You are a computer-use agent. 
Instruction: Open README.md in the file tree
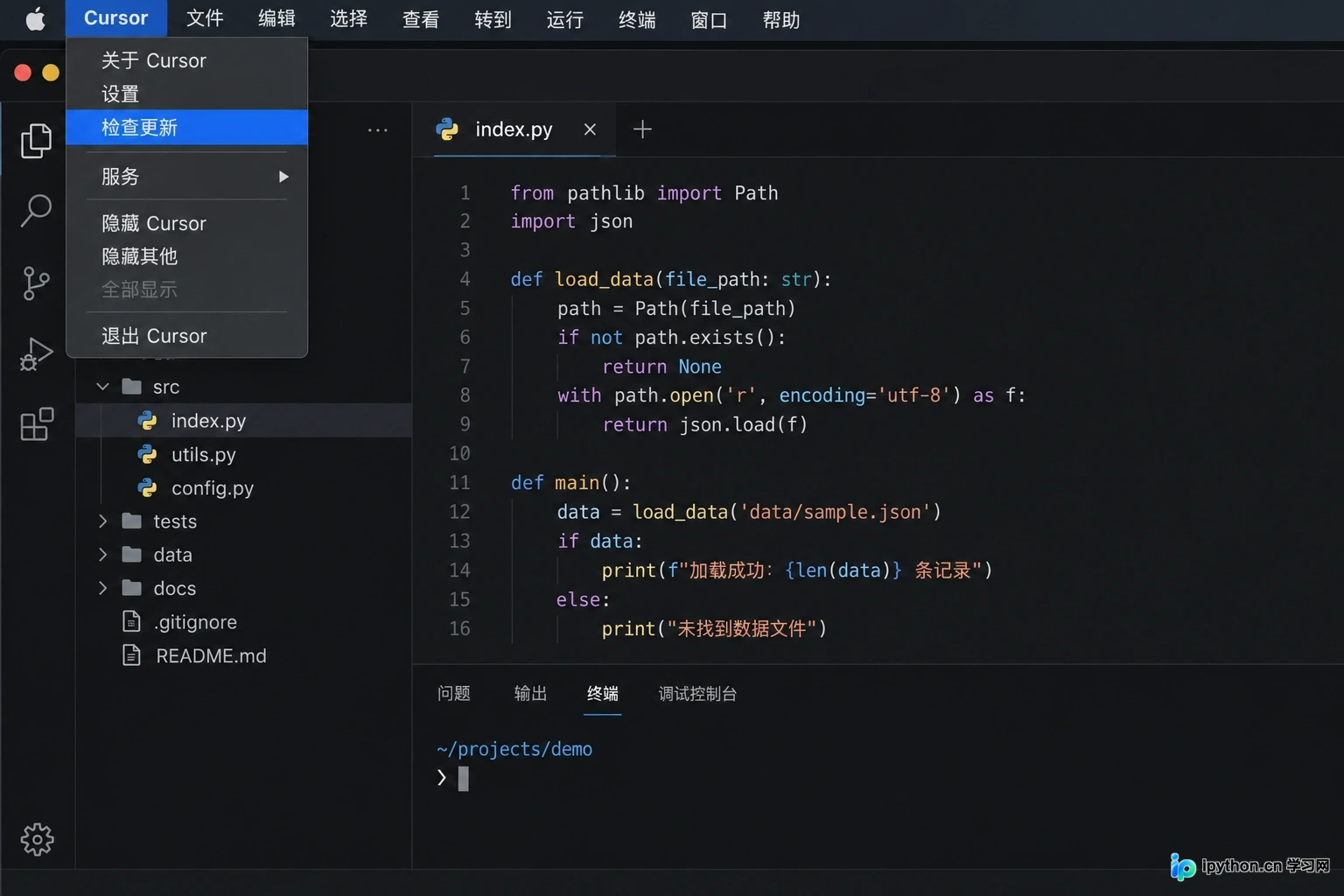coord(211,655)
